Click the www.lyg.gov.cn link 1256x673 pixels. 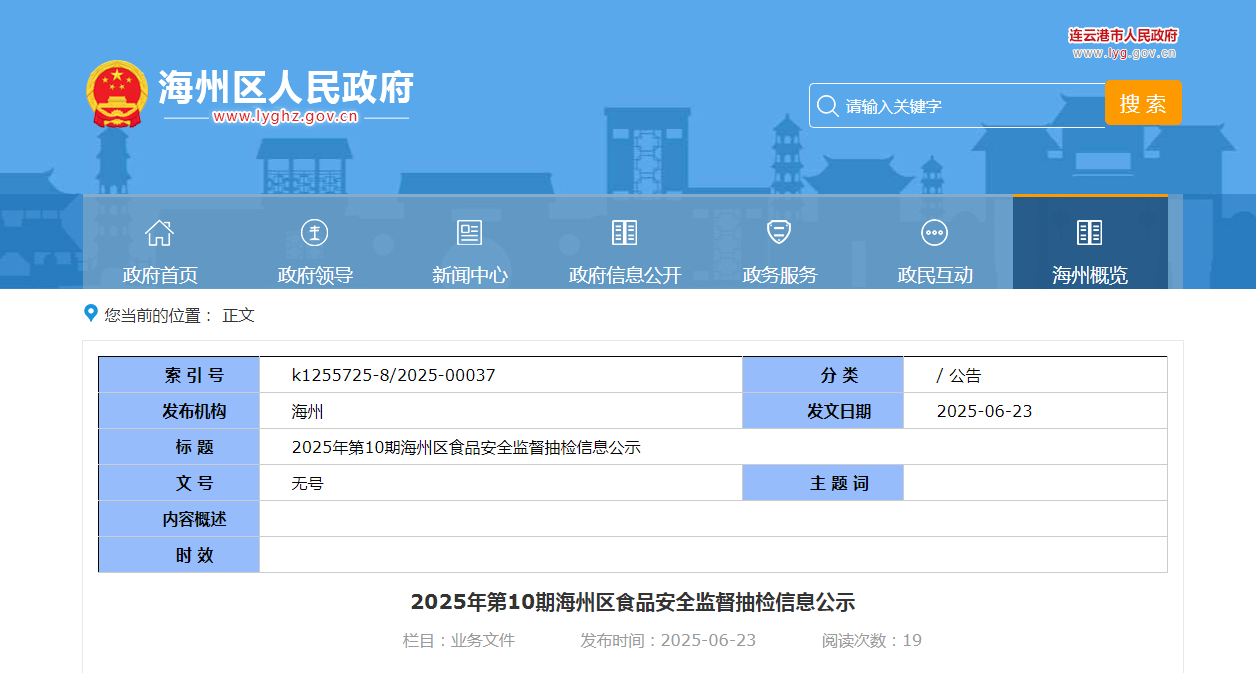click(1124, 53)
